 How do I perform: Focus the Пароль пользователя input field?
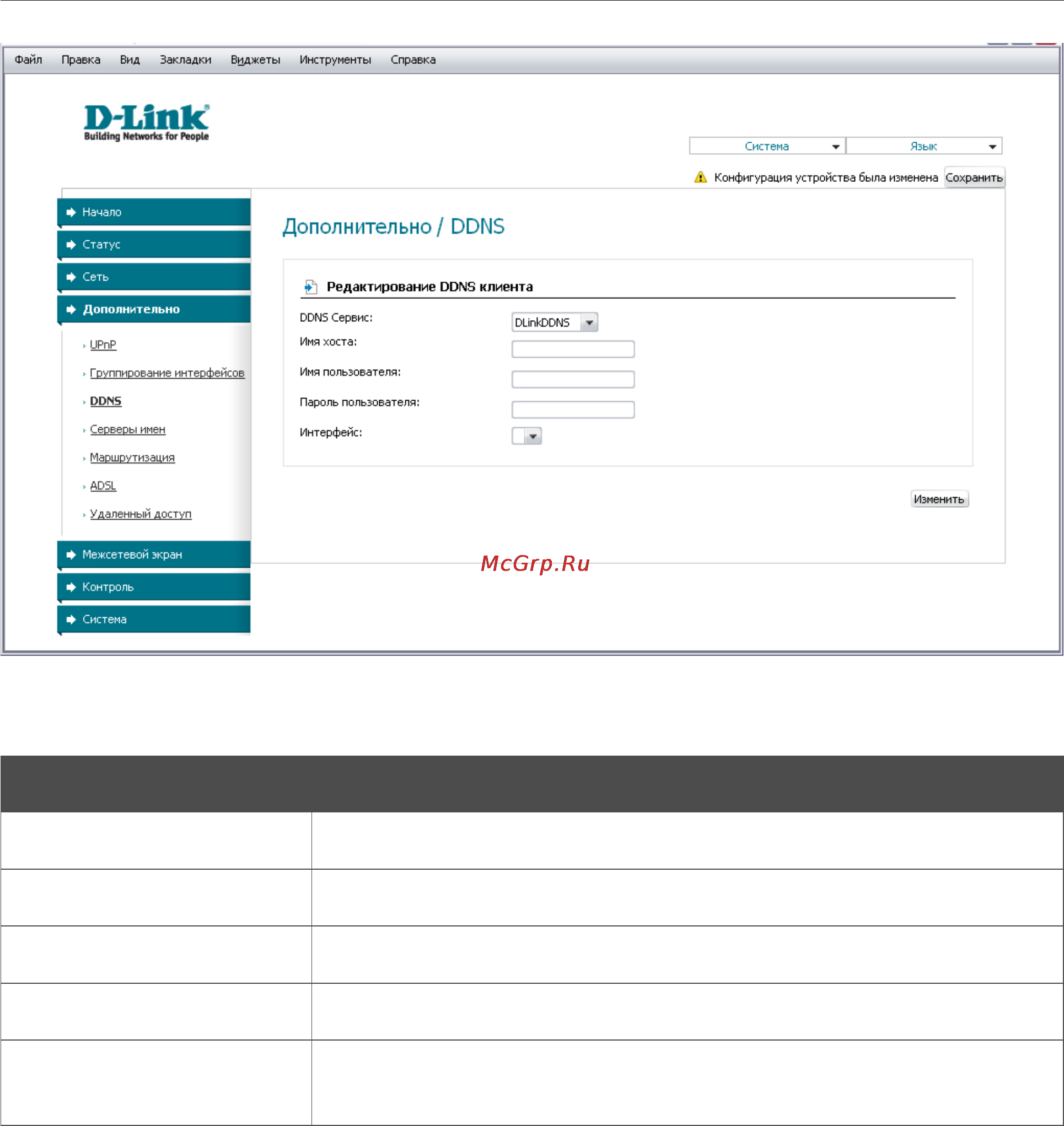point(573,410)
